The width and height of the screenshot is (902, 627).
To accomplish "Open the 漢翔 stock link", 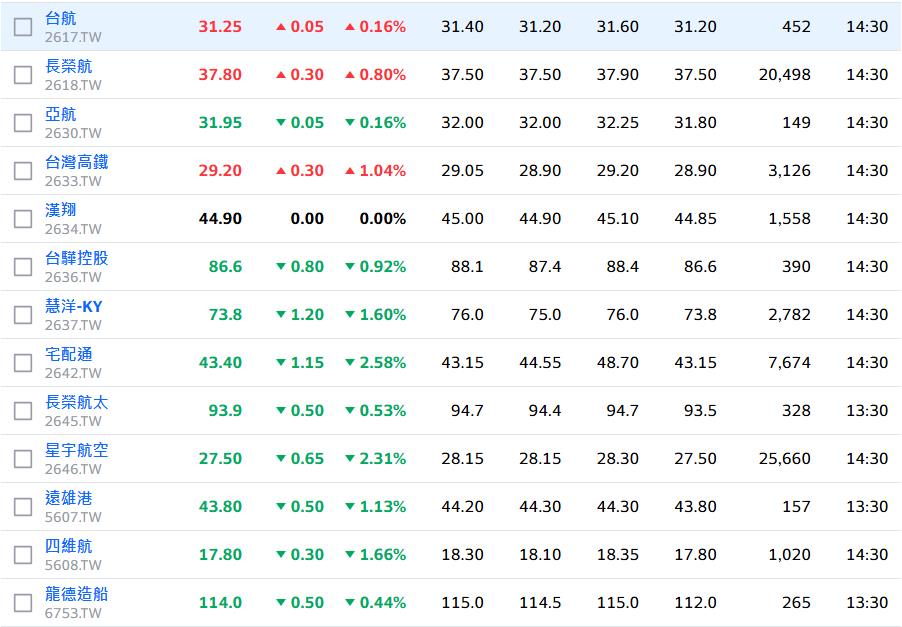I will [x=60, y=210].
